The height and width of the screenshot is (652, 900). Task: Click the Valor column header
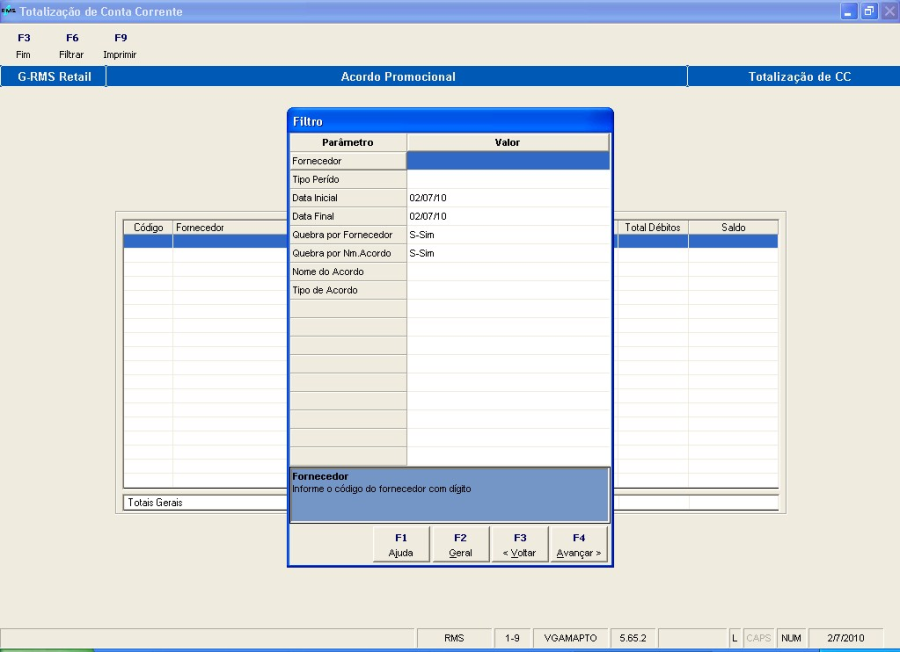tap(508, 142)
